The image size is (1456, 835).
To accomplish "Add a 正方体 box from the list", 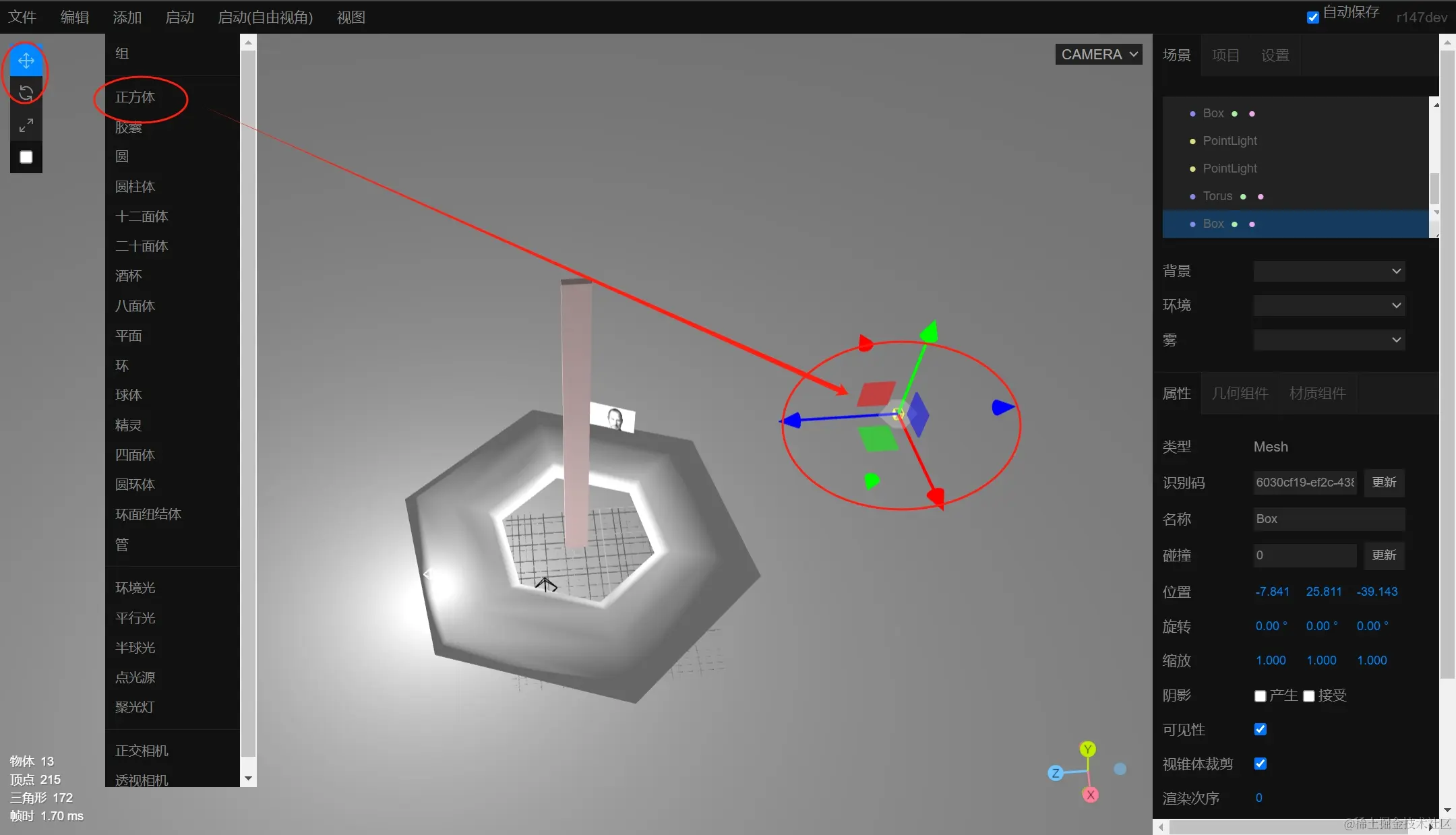I will (x=135, y=98).
